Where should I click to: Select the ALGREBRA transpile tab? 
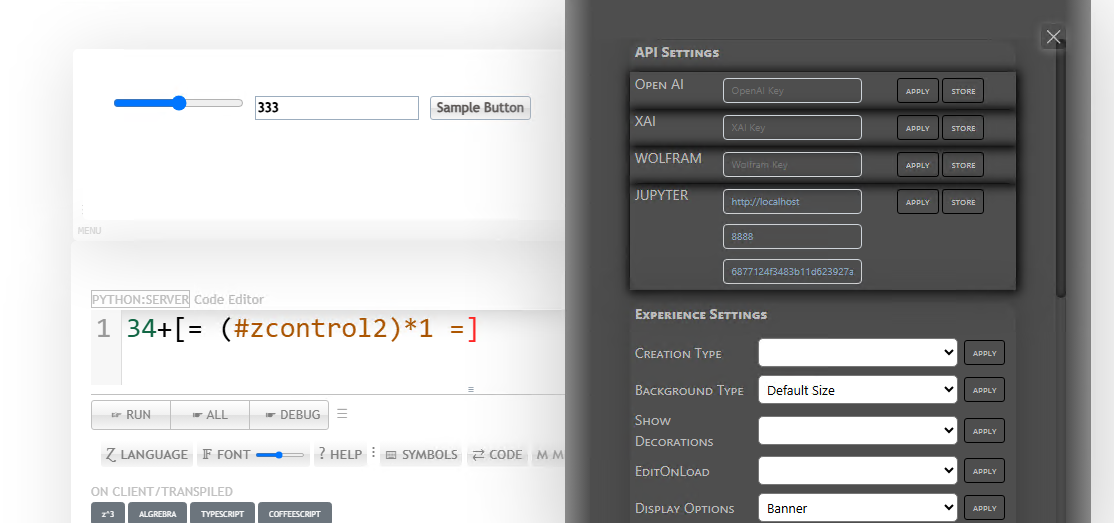tap(157, 514)
